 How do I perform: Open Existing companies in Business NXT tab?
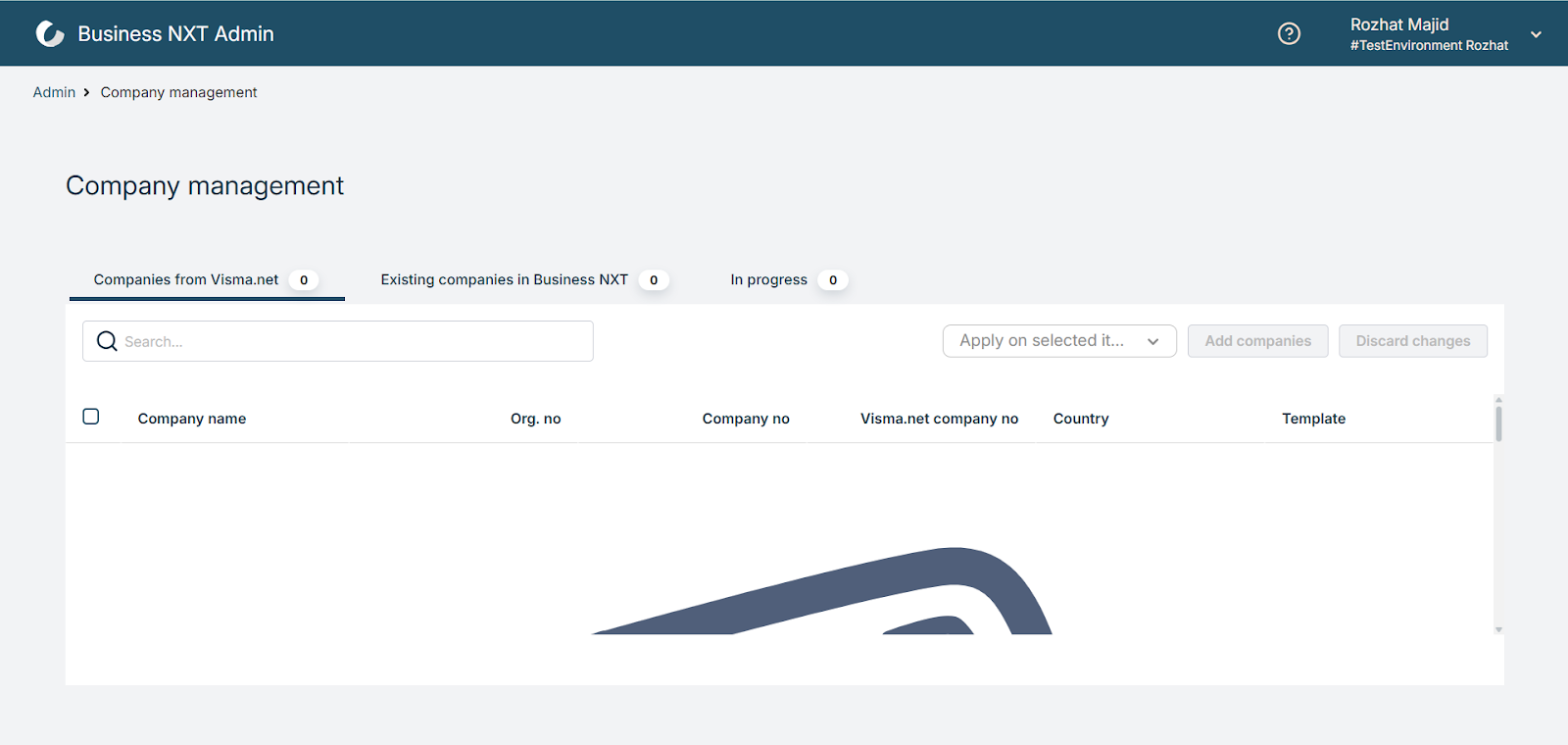pos(524,280)
